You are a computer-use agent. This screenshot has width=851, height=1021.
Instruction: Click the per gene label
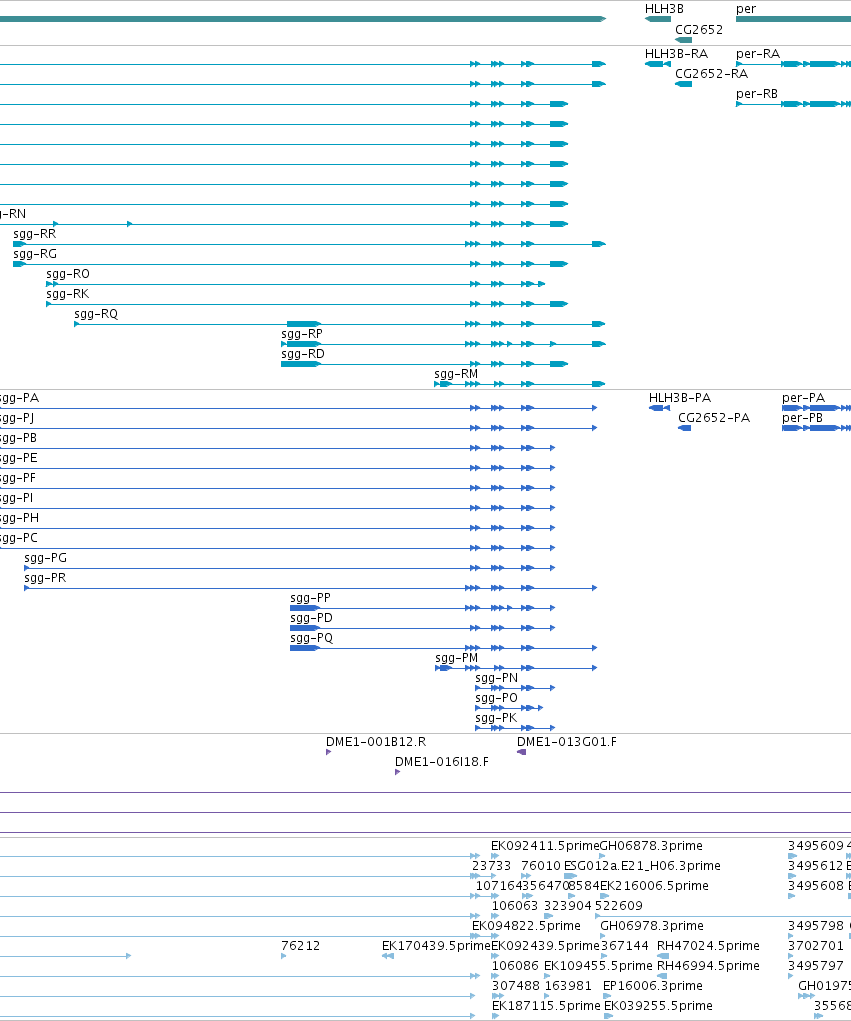(x=746, y=9)
